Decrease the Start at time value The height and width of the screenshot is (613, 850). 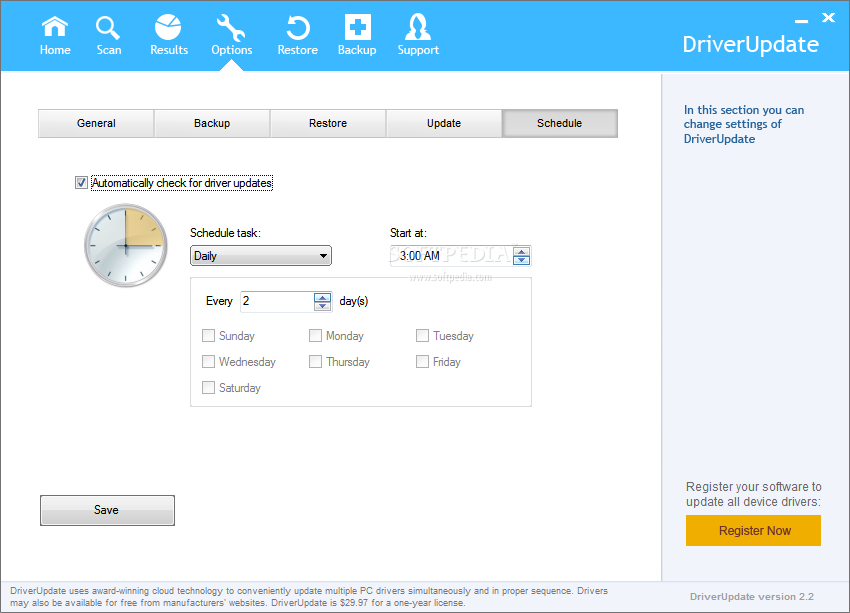point(521,260)
